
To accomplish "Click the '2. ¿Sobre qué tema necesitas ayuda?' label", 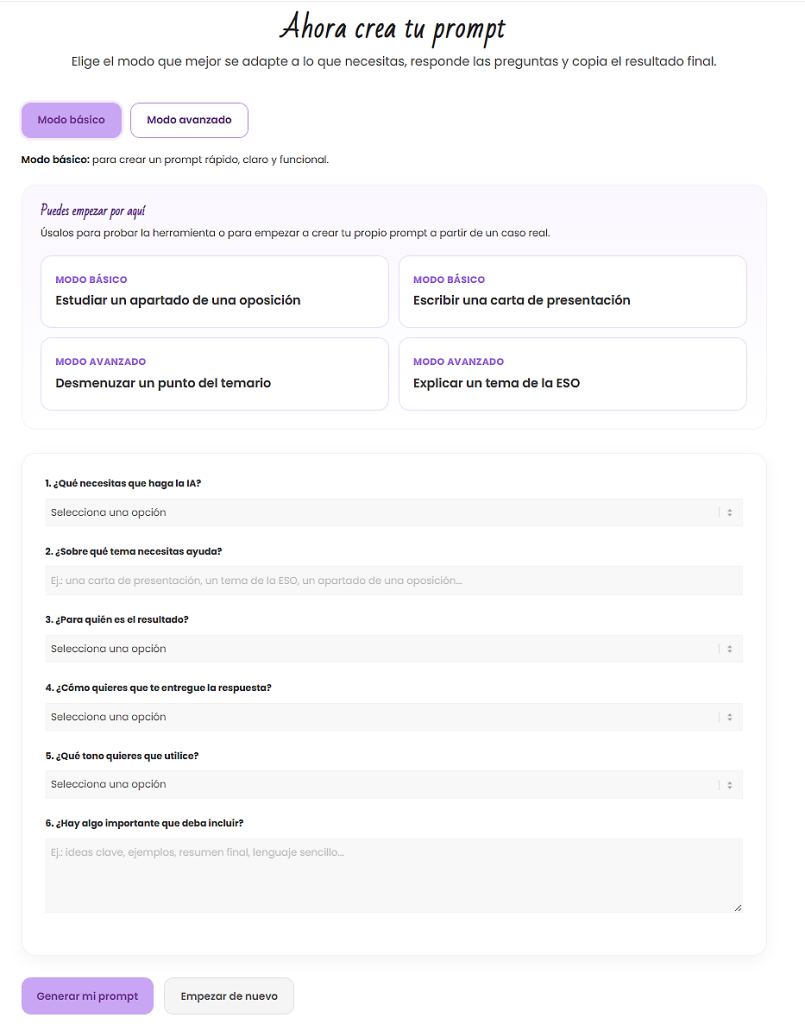I will (x=133, y=551).
